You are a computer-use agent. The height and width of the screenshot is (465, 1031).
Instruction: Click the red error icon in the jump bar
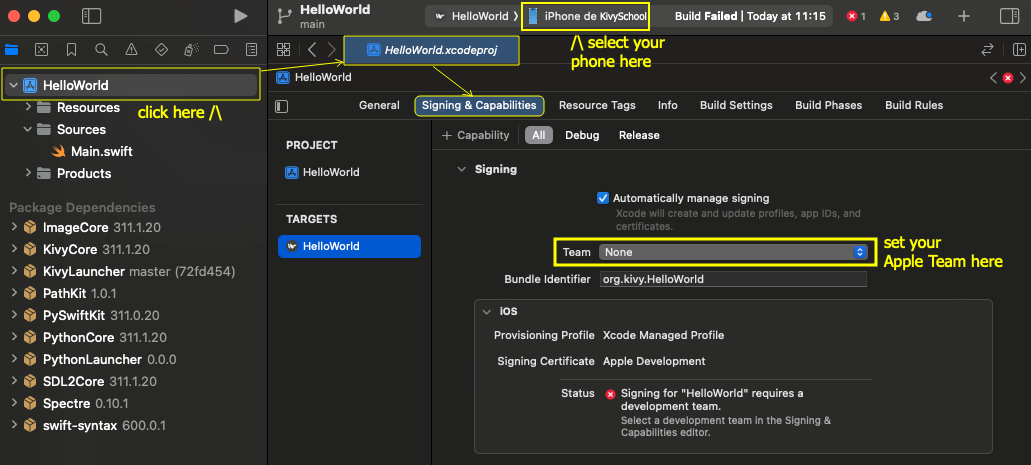tap(1007, 78)
